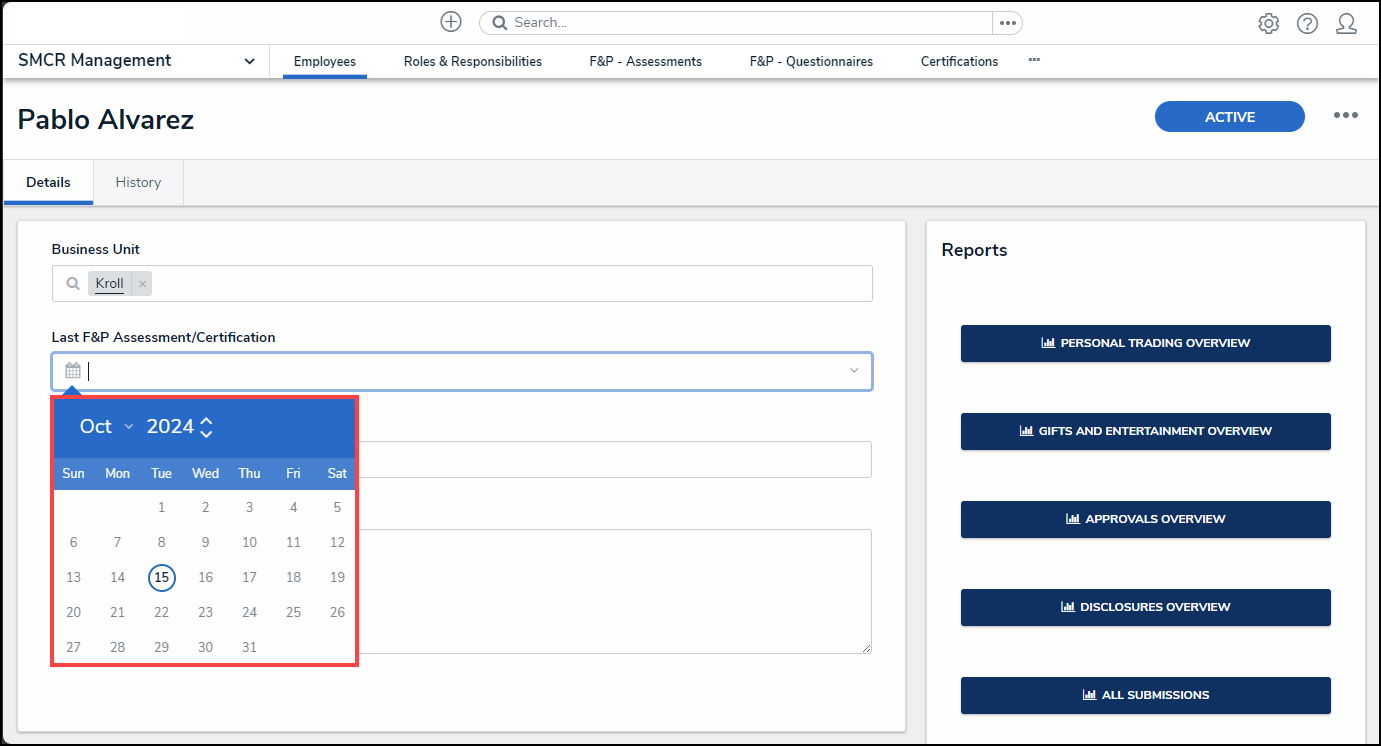Expand the date field dropdown arrow
The width and height of the screenshot is (1381, 746).
[x=854, y=371]
